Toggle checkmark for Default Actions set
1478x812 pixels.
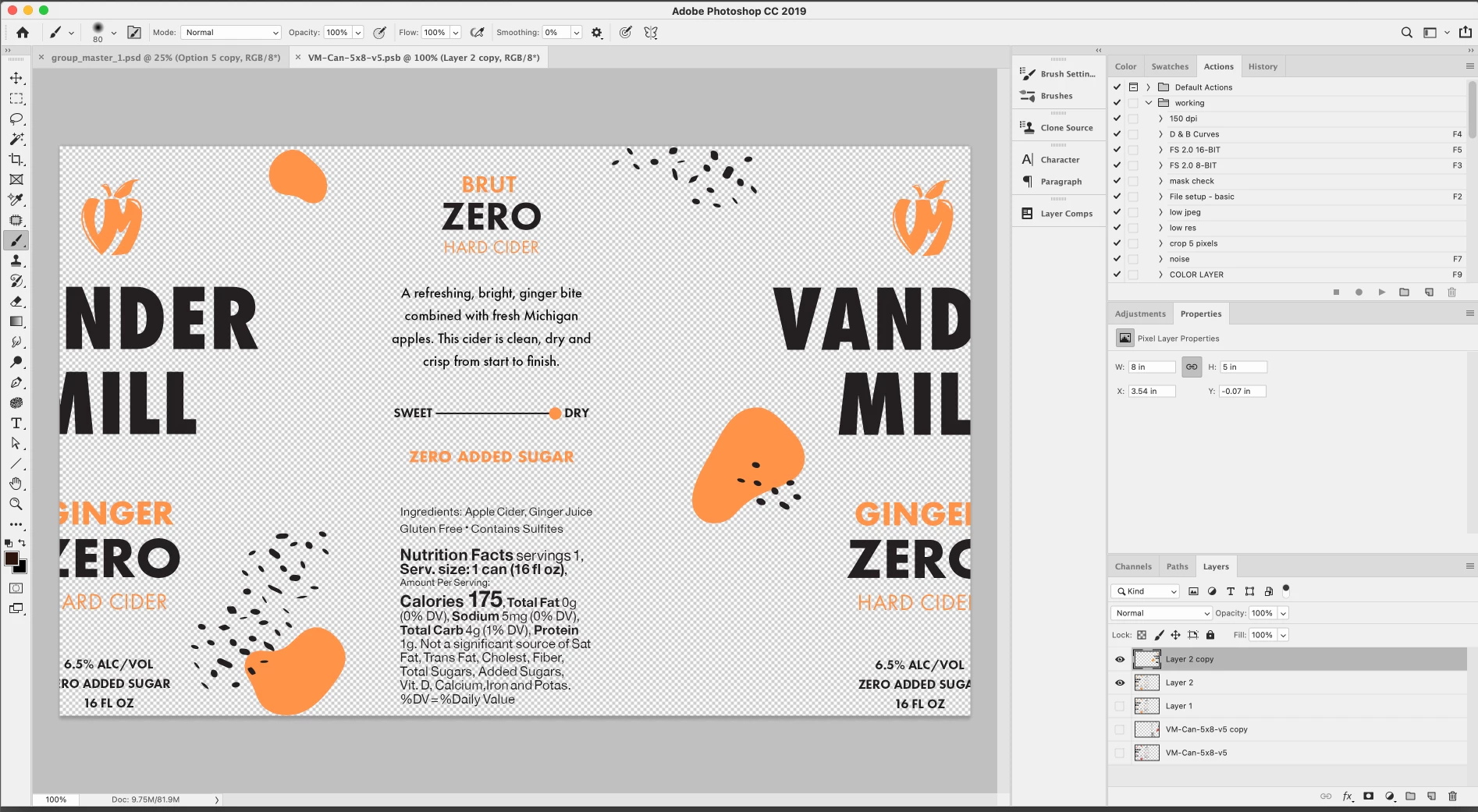click(x=1117, y=87)
